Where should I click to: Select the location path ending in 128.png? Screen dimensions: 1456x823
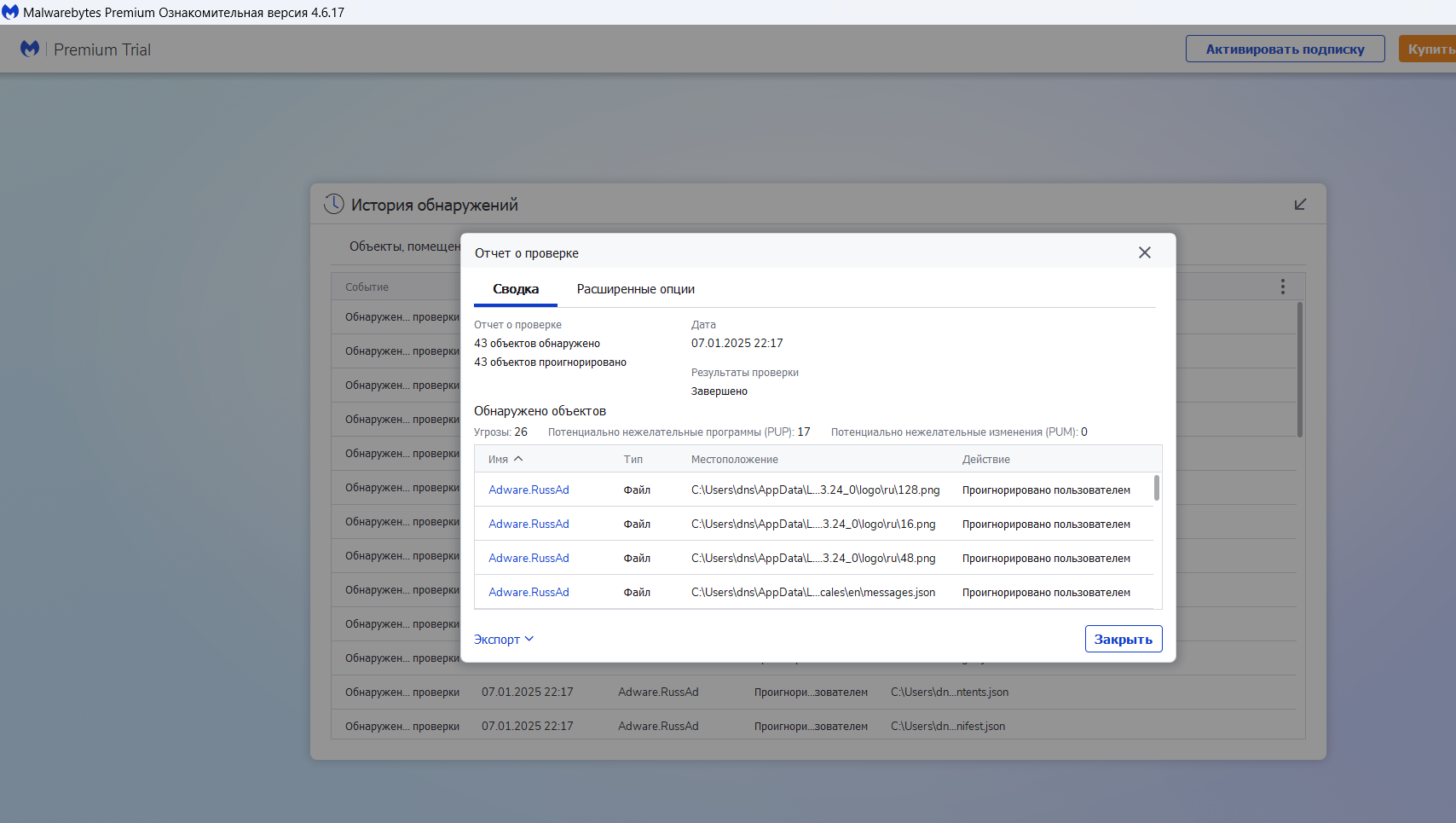click(x=816, y=490)
